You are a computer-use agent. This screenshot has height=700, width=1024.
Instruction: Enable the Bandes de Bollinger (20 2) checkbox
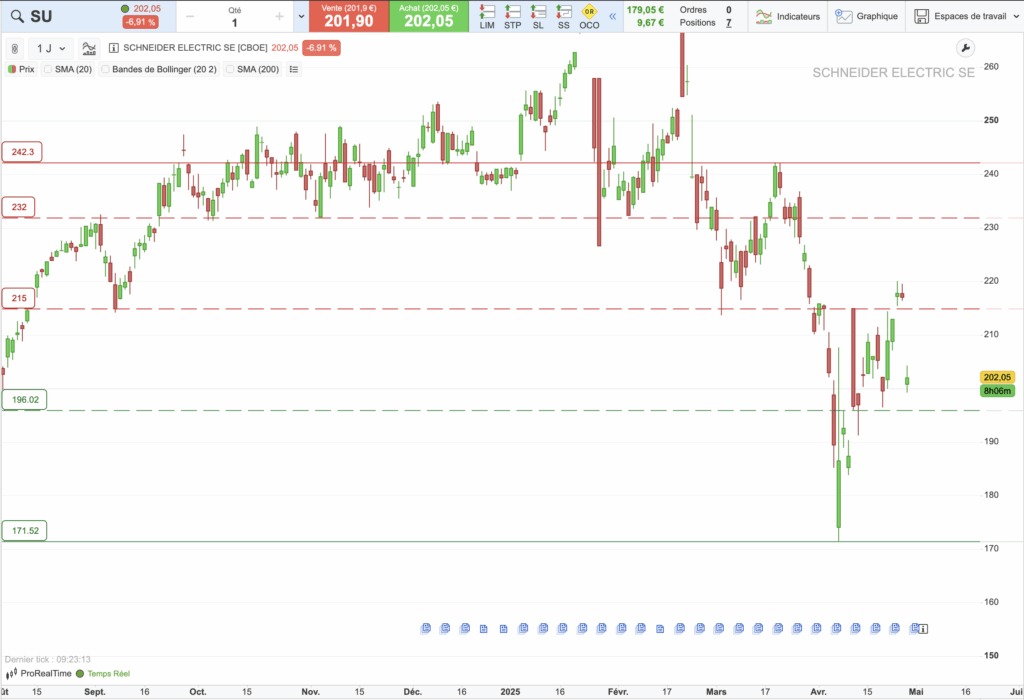point(105,69)
